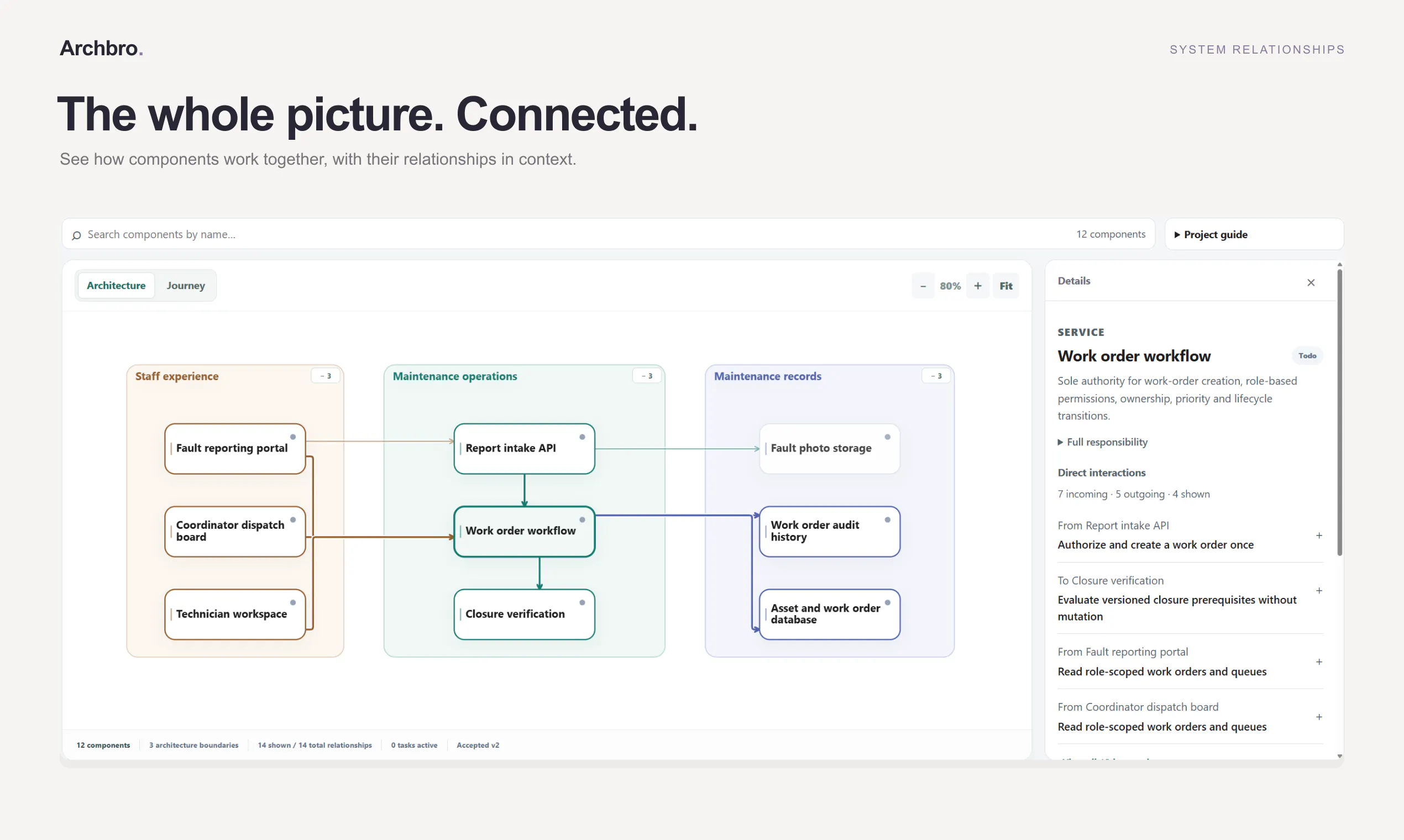The width and height of the screenshot is (1404, 840).
Task: Click 'Accepted v2' status entry
Action: (478, 745)
